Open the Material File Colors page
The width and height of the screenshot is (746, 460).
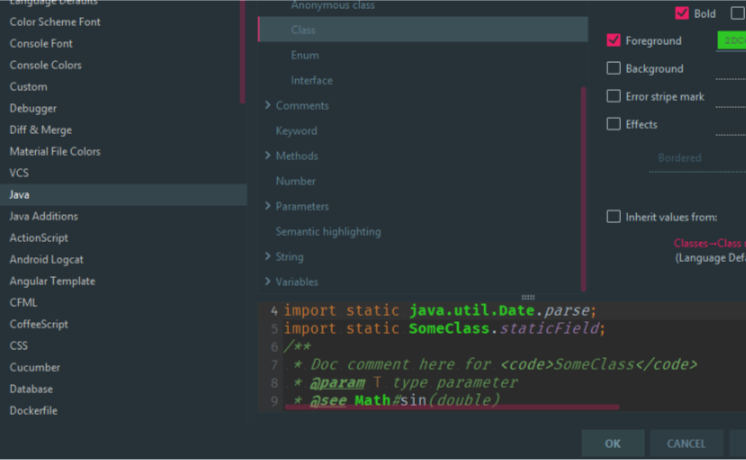55,152
